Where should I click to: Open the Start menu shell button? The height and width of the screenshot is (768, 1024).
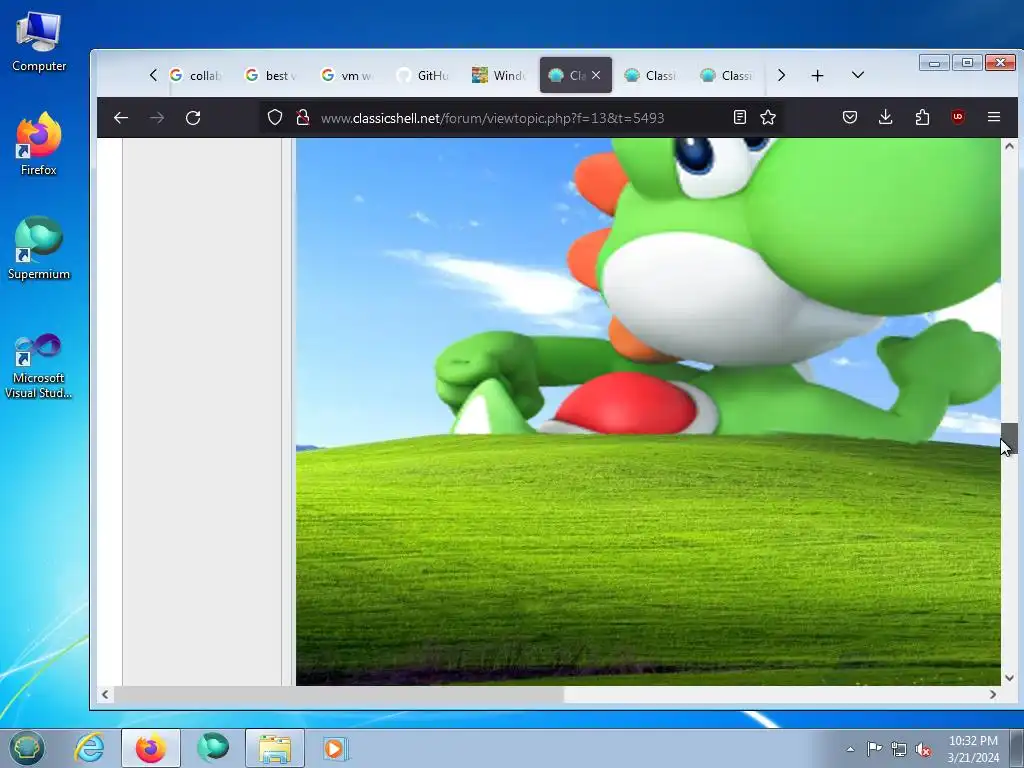(26, 748)
